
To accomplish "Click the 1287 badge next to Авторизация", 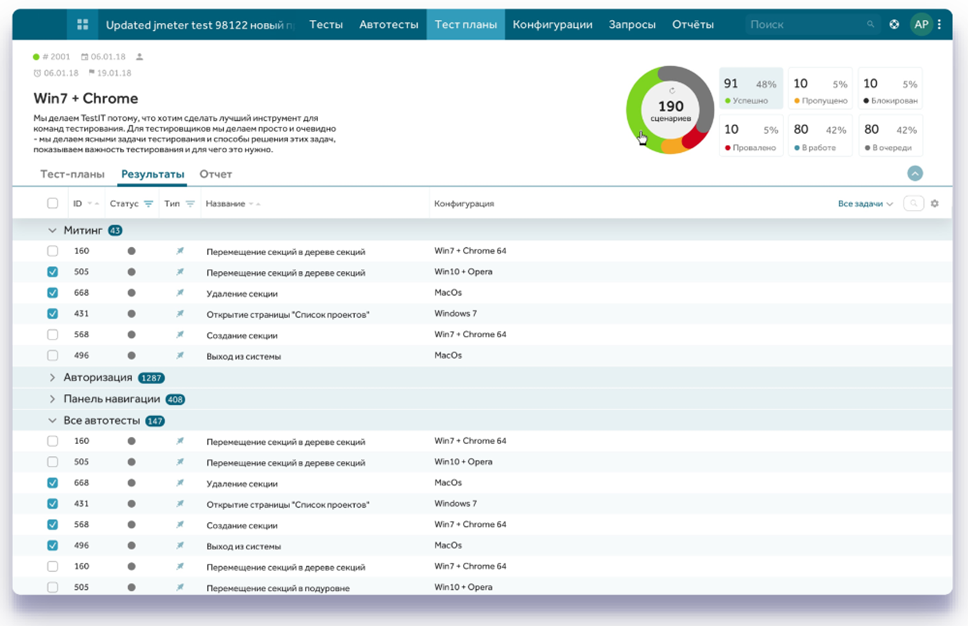I will point(151,378).
